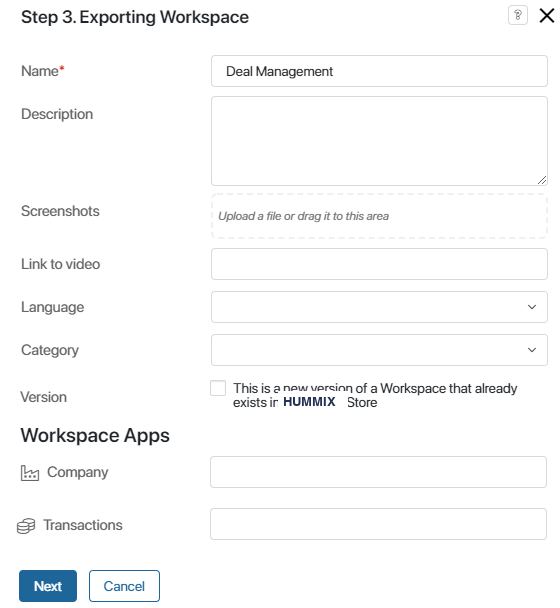Tick the new version checkbox
Screen dimensions: 560x608
pyautogui.click(x=218, y=388)
